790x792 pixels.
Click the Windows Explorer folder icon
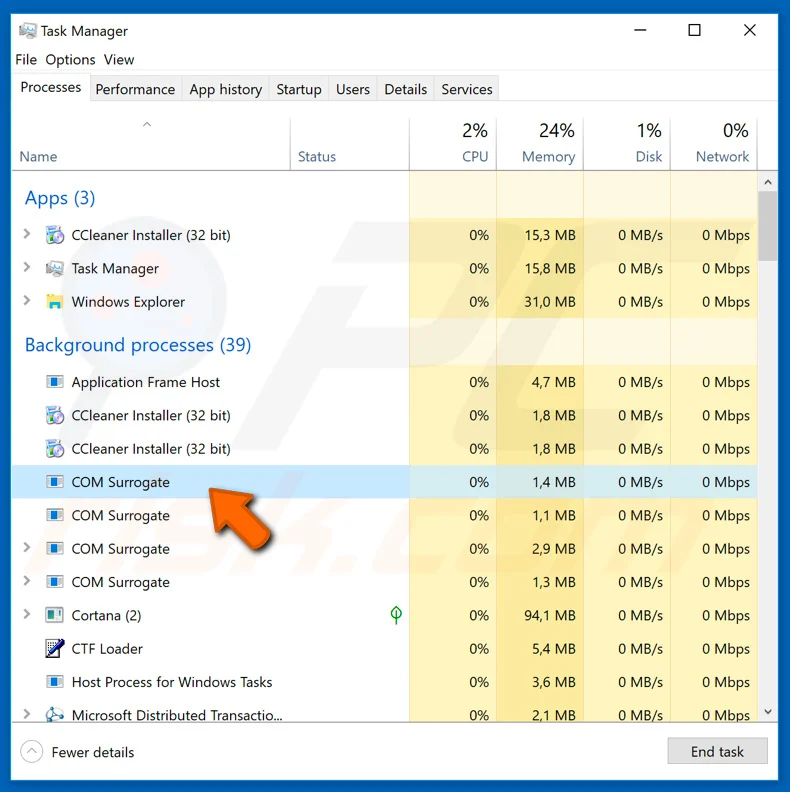point(55,302)
